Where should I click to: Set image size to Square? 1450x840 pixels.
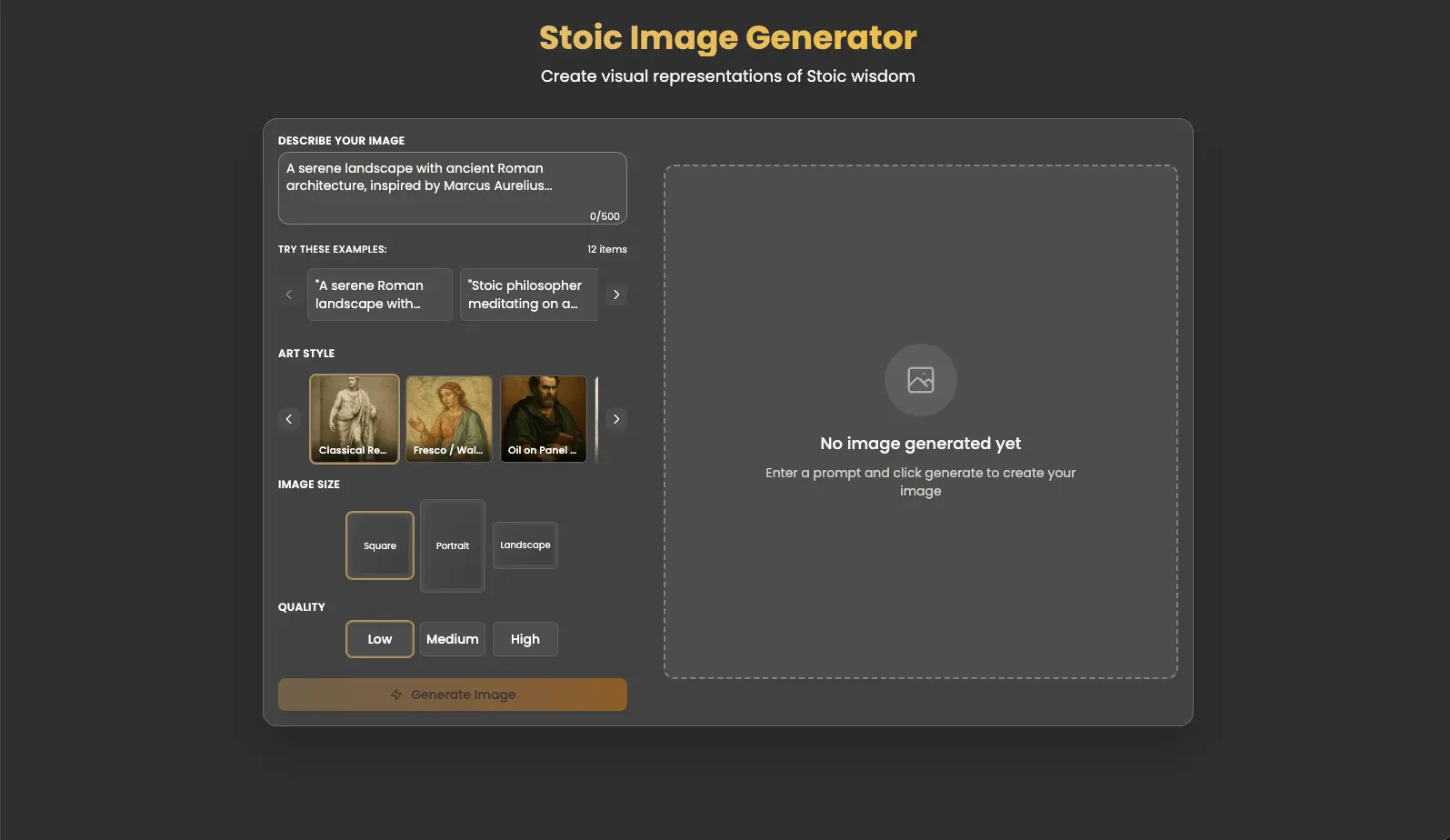380,545
